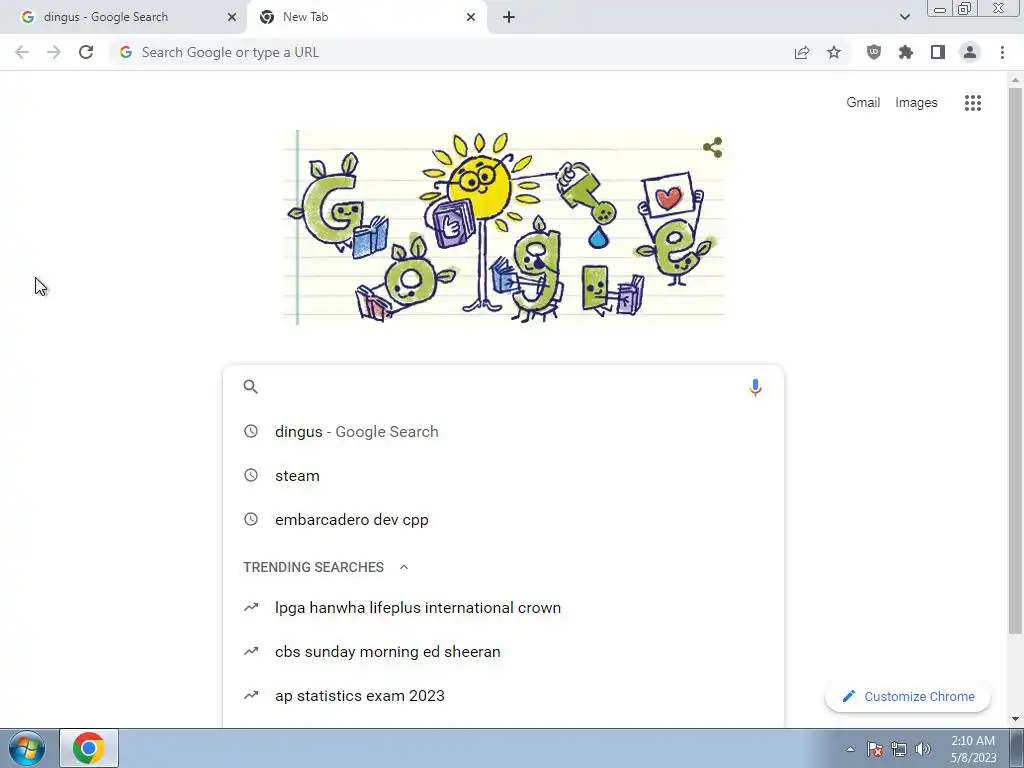Open the tab search dropdown arrow

click(904, 17)
